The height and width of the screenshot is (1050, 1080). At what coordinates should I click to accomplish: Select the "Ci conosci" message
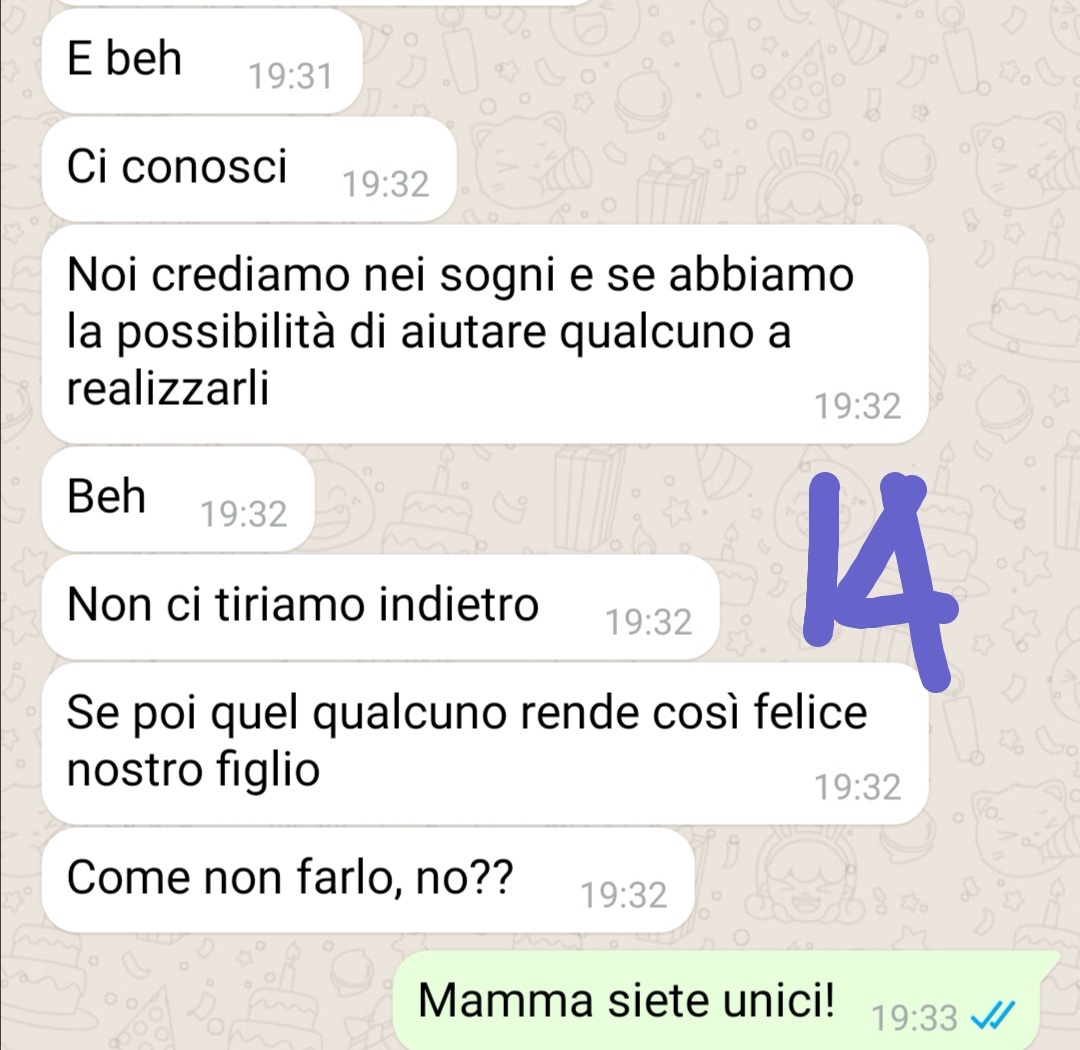click(249, 169)
